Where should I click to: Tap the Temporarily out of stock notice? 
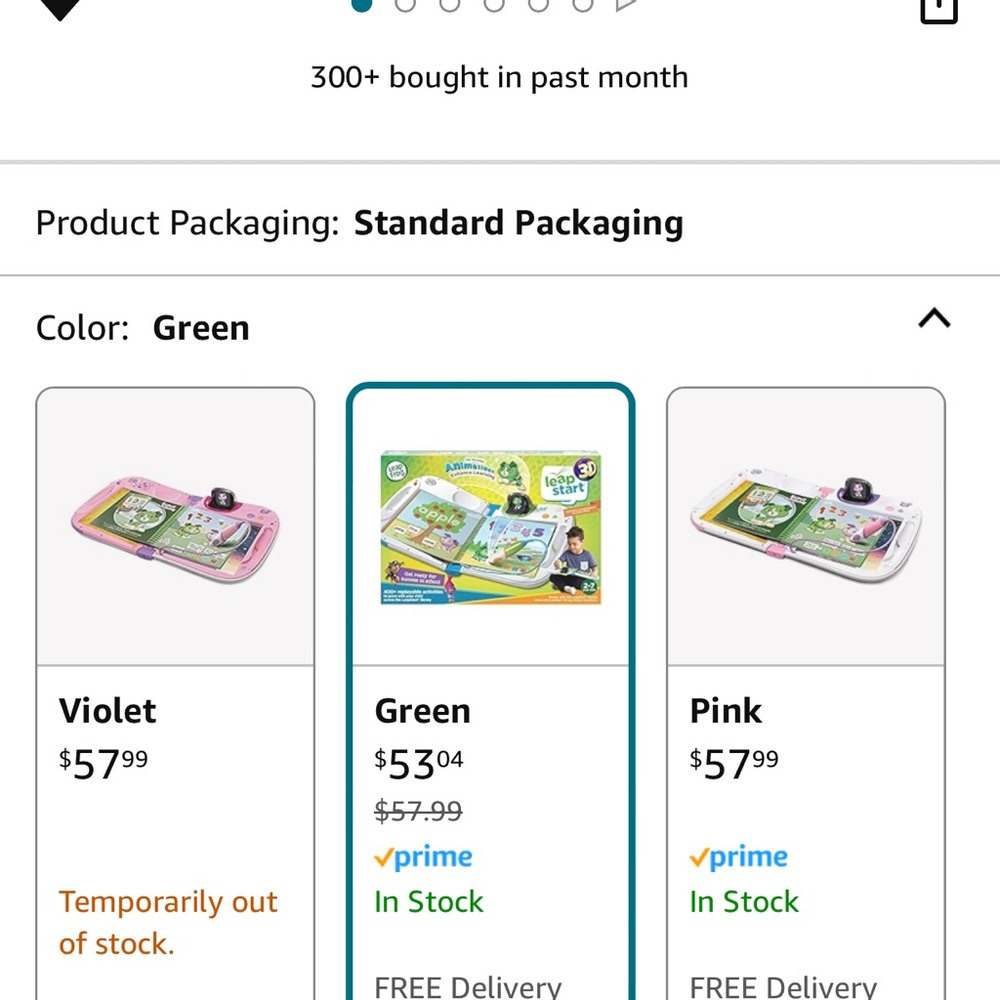click(168, 923)
